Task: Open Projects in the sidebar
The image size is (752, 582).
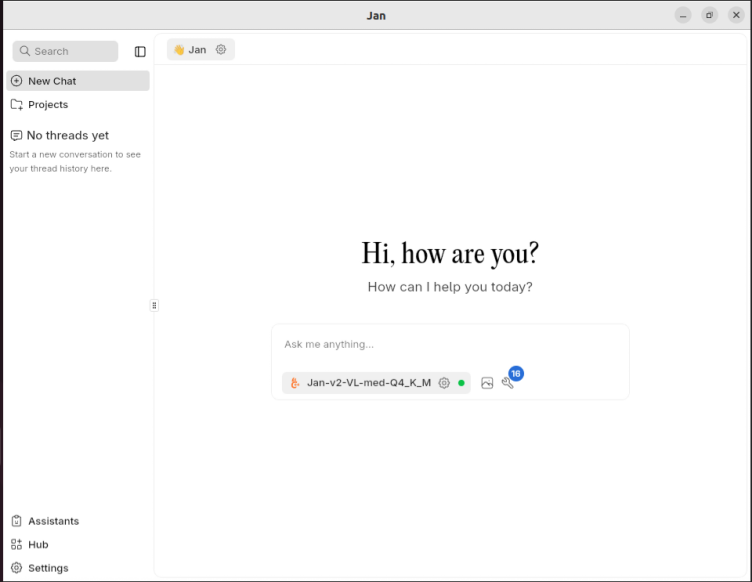Action: (x=78, y=105)
